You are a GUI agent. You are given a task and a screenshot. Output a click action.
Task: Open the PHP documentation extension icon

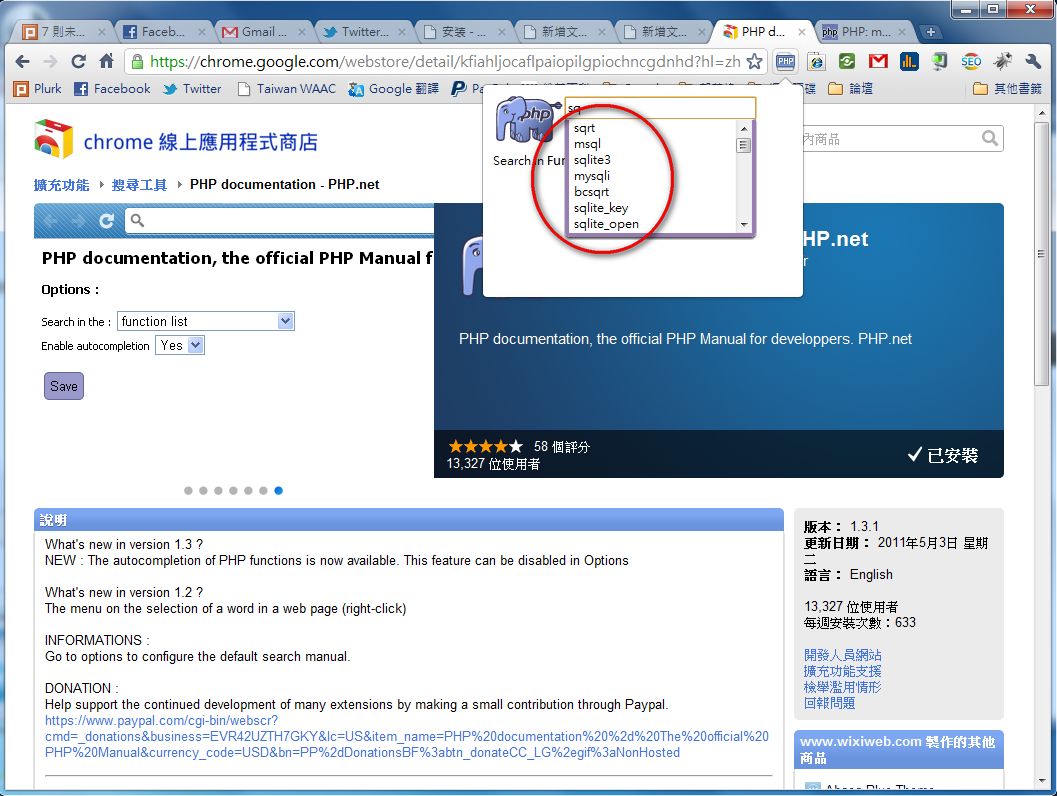click(785, 62)
